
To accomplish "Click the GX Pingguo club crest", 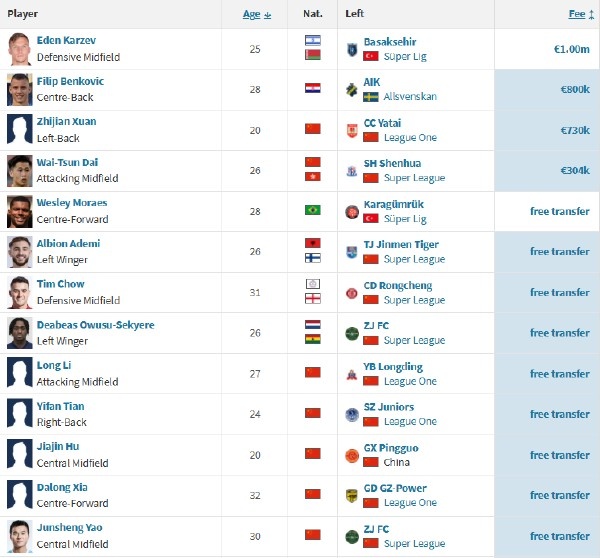I will click(x=352, y=455).
